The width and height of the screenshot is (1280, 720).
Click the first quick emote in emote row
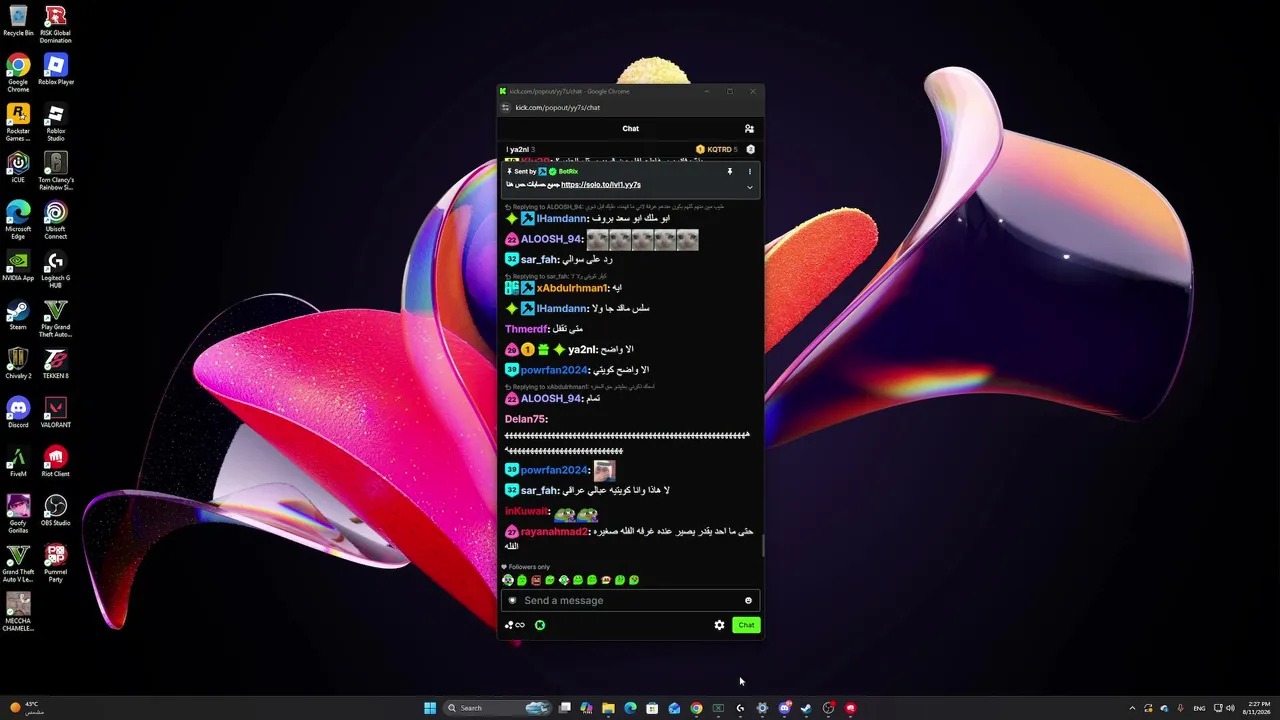[x=508, y=580]
